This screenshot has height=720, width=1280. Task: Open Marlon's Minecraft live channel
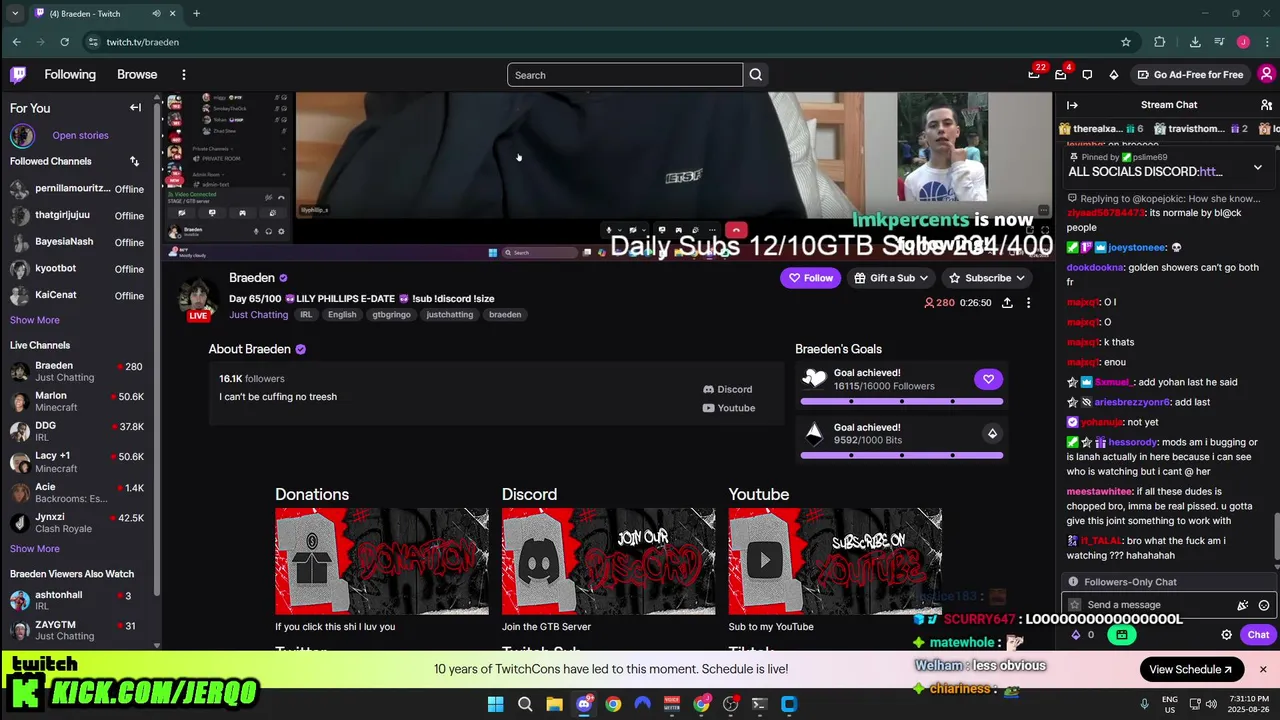(x=77, y=402)
